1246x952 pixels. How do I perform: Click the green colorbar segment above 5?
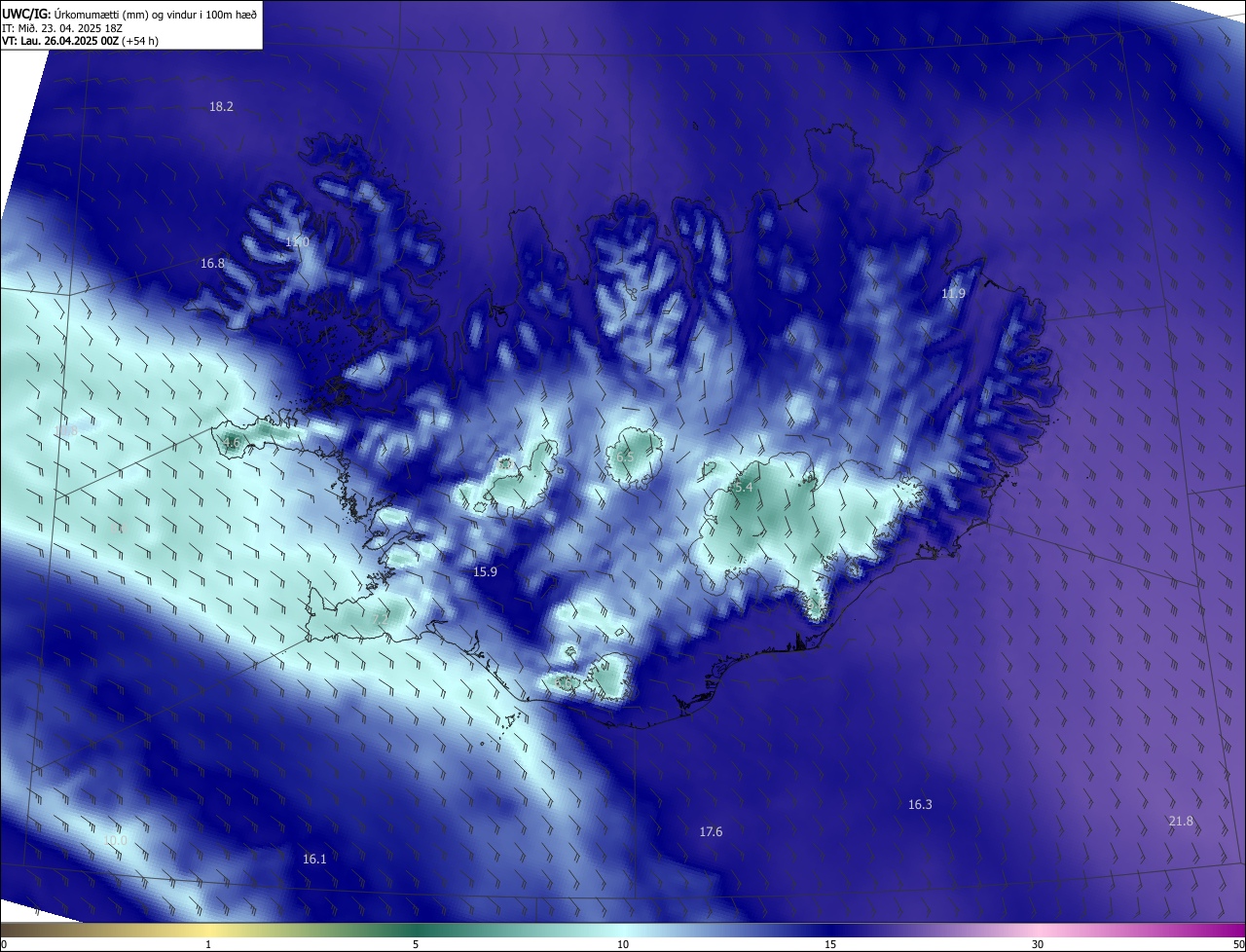click(416, 930)
